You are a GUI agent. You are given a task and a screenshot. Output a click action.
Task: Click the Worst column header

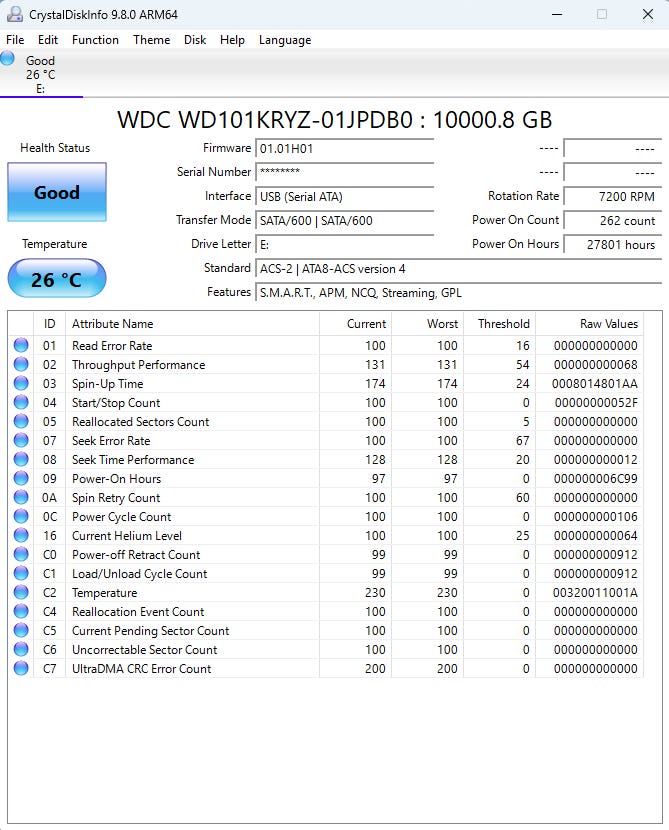[427, 323]
